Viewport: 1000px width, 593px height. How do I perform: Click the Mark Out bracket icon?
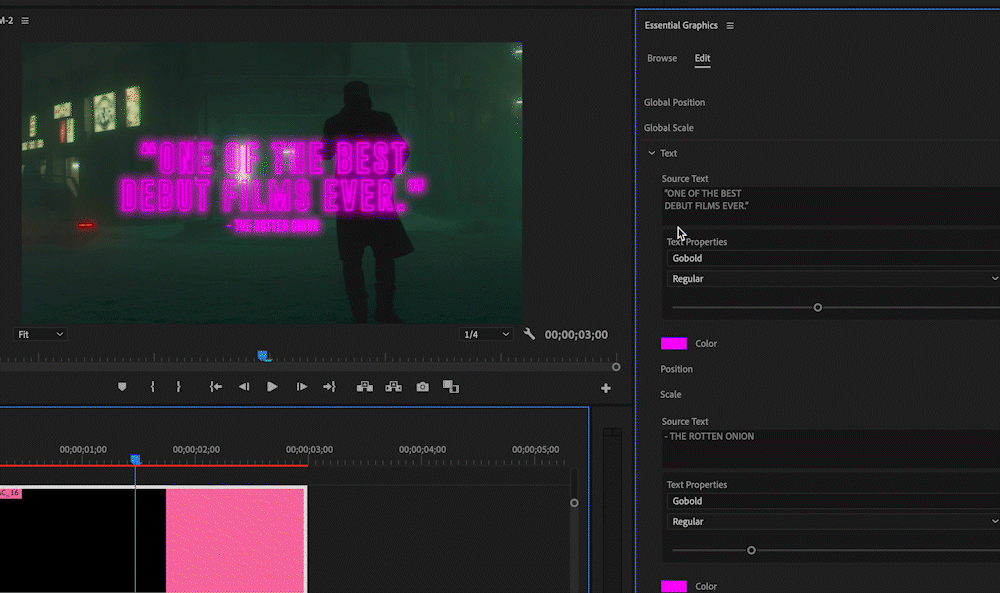(x=178, y=387)
